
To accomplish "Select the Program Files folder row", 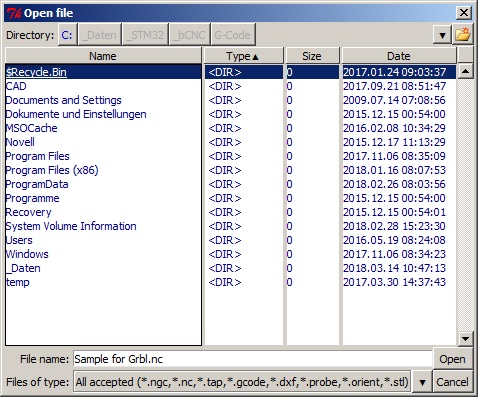I will 103,156.
